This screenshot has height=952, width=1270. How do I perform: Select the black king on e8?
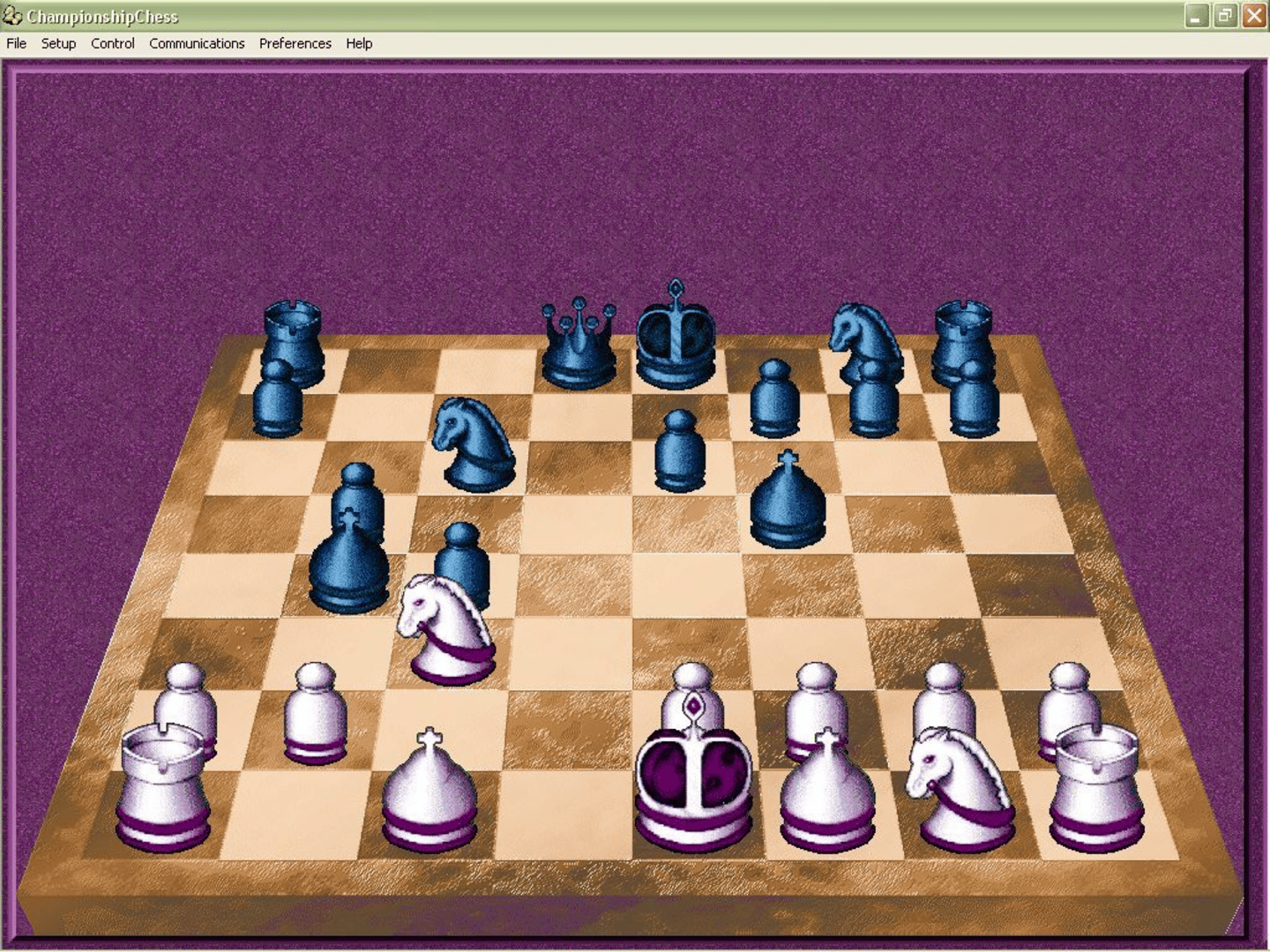click(x=676, y=335)
